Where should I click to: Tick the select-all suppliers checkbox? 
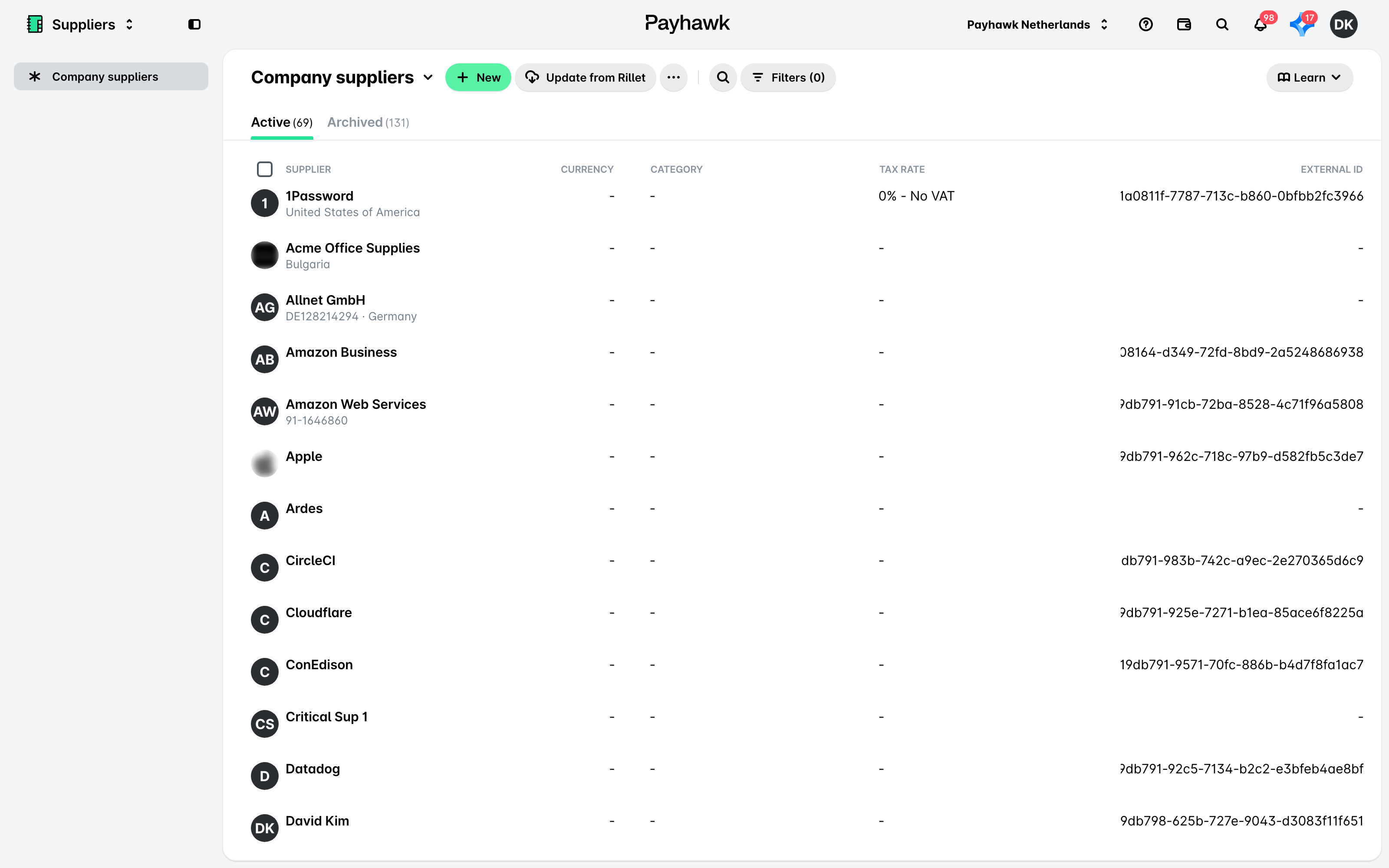265,169
